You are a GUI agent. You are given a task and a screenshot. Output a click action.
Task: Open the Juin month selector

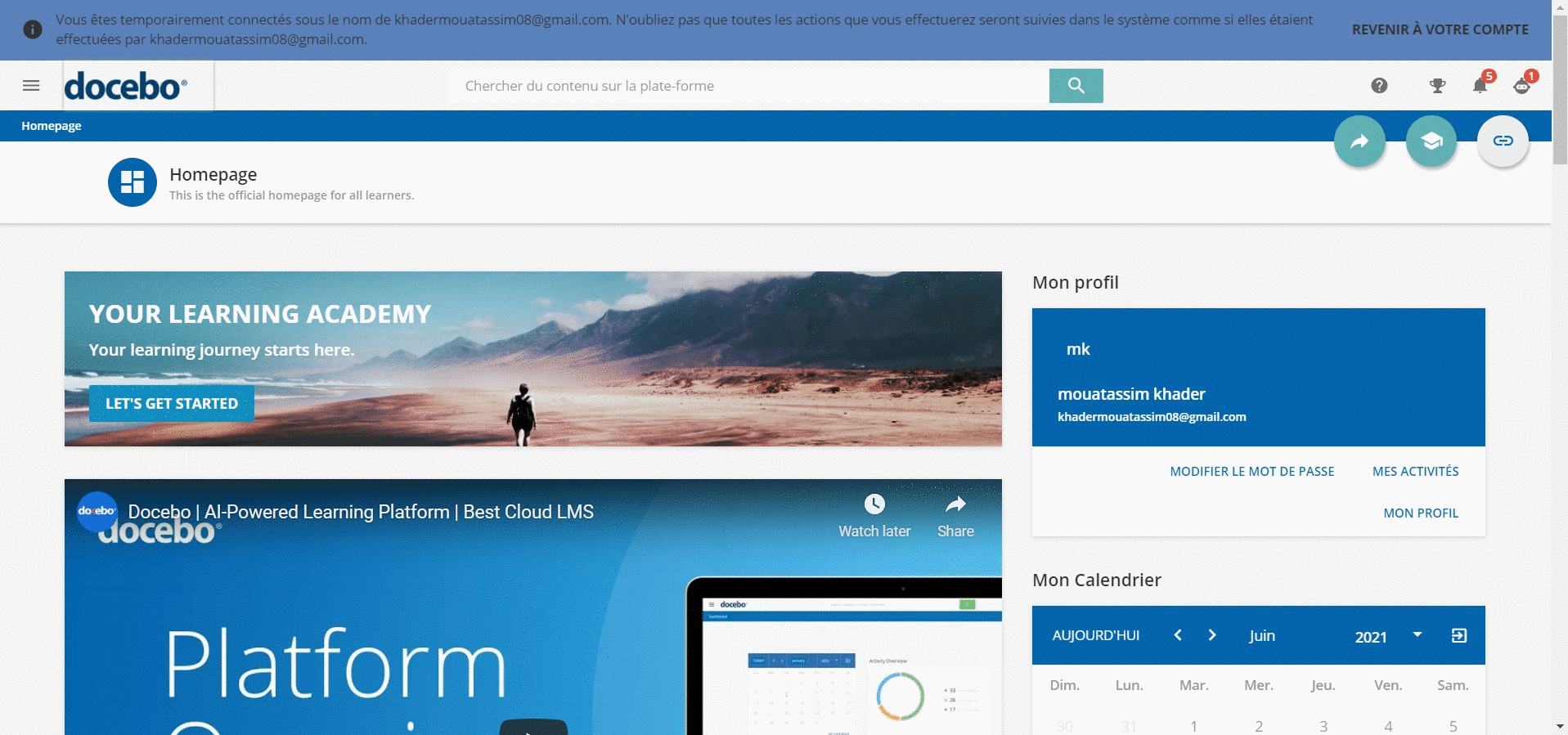point(1262,636)
